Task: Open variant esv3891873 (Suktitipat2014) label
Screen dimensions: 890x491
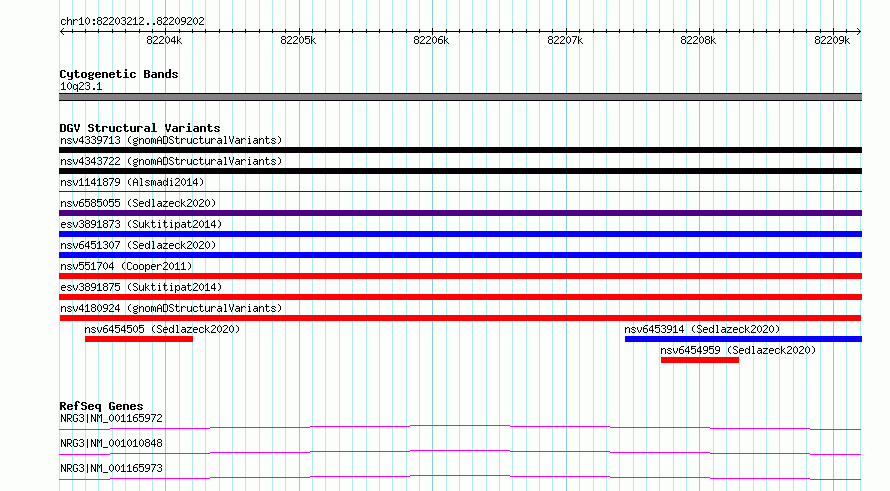Action: [x=141, y=224]
